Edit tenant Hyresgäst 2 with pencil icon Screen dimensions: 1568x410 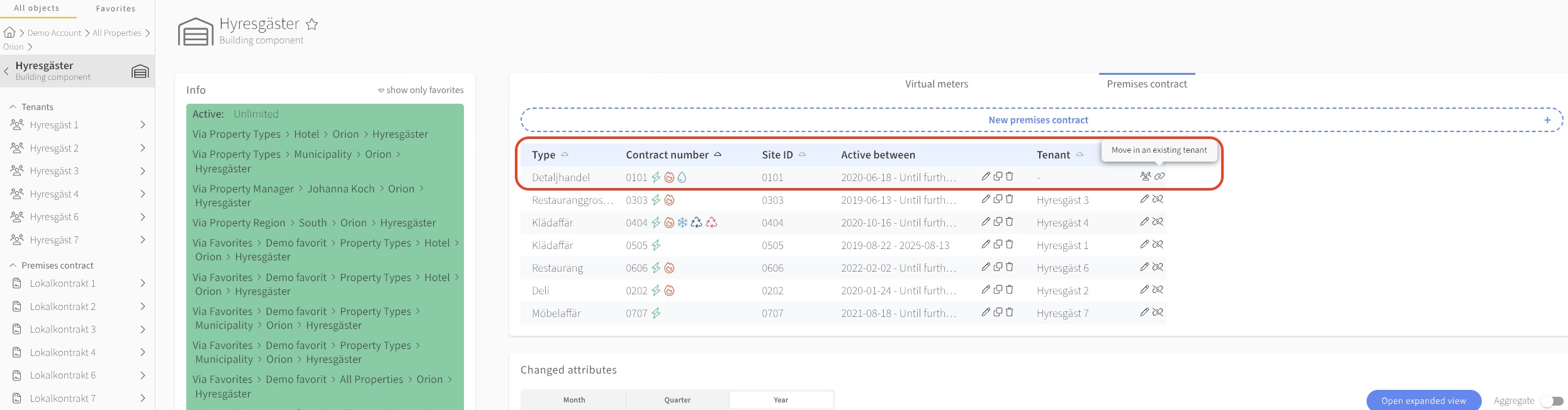tap(1144, 290)
